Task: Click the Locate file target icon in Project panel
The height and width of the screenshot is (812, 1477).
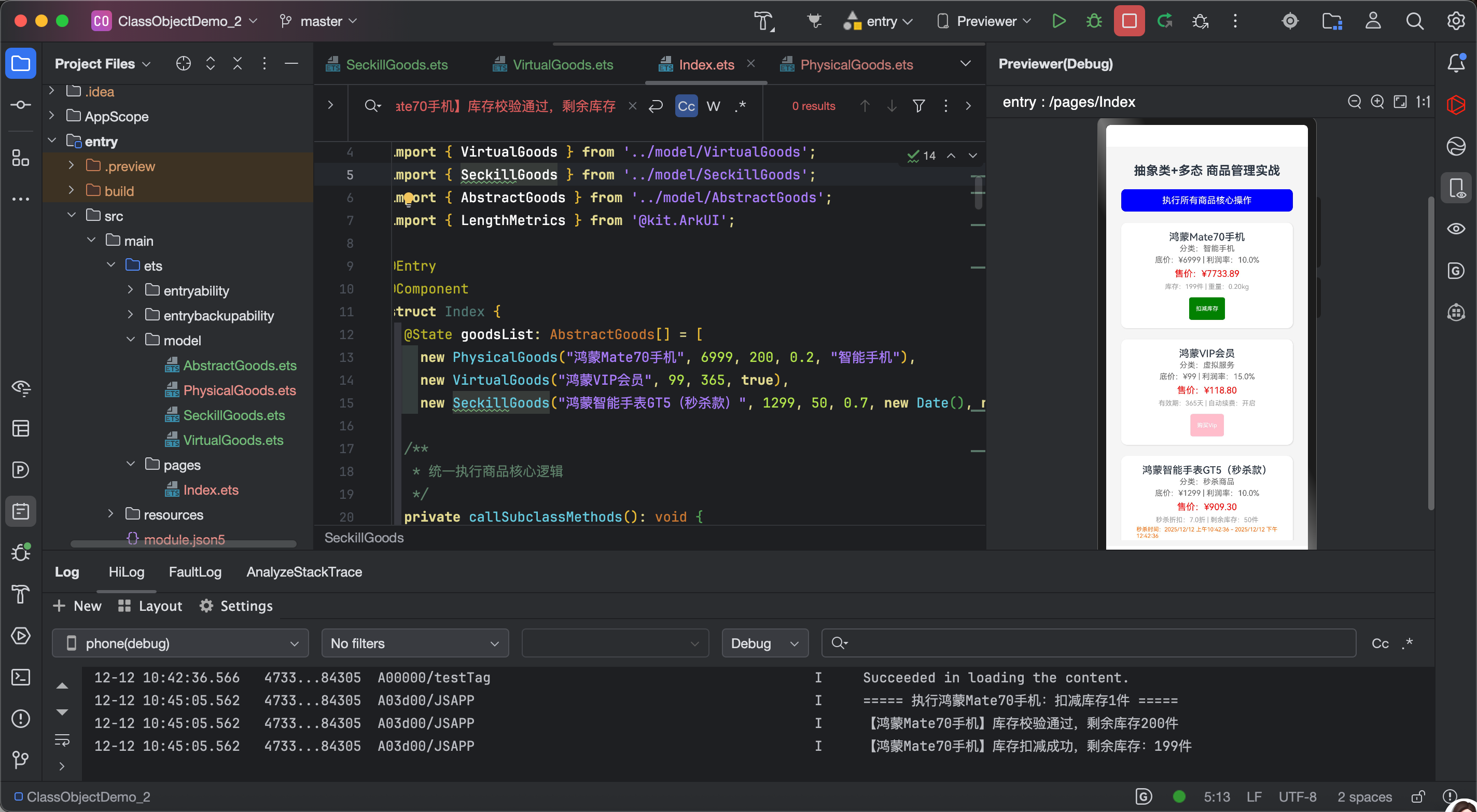Action: click(x=183, y=64)
